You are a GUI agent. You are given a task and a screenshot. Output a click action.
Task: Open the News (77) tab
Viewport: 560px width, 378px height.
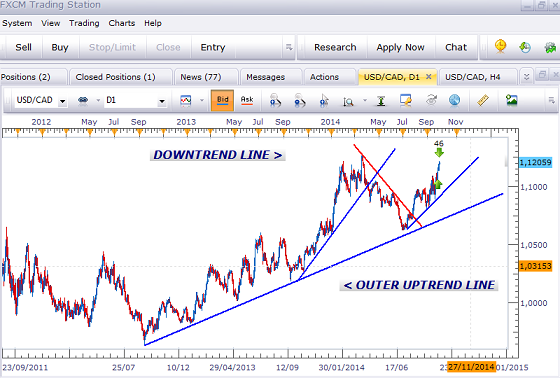[x=201, y=77]
